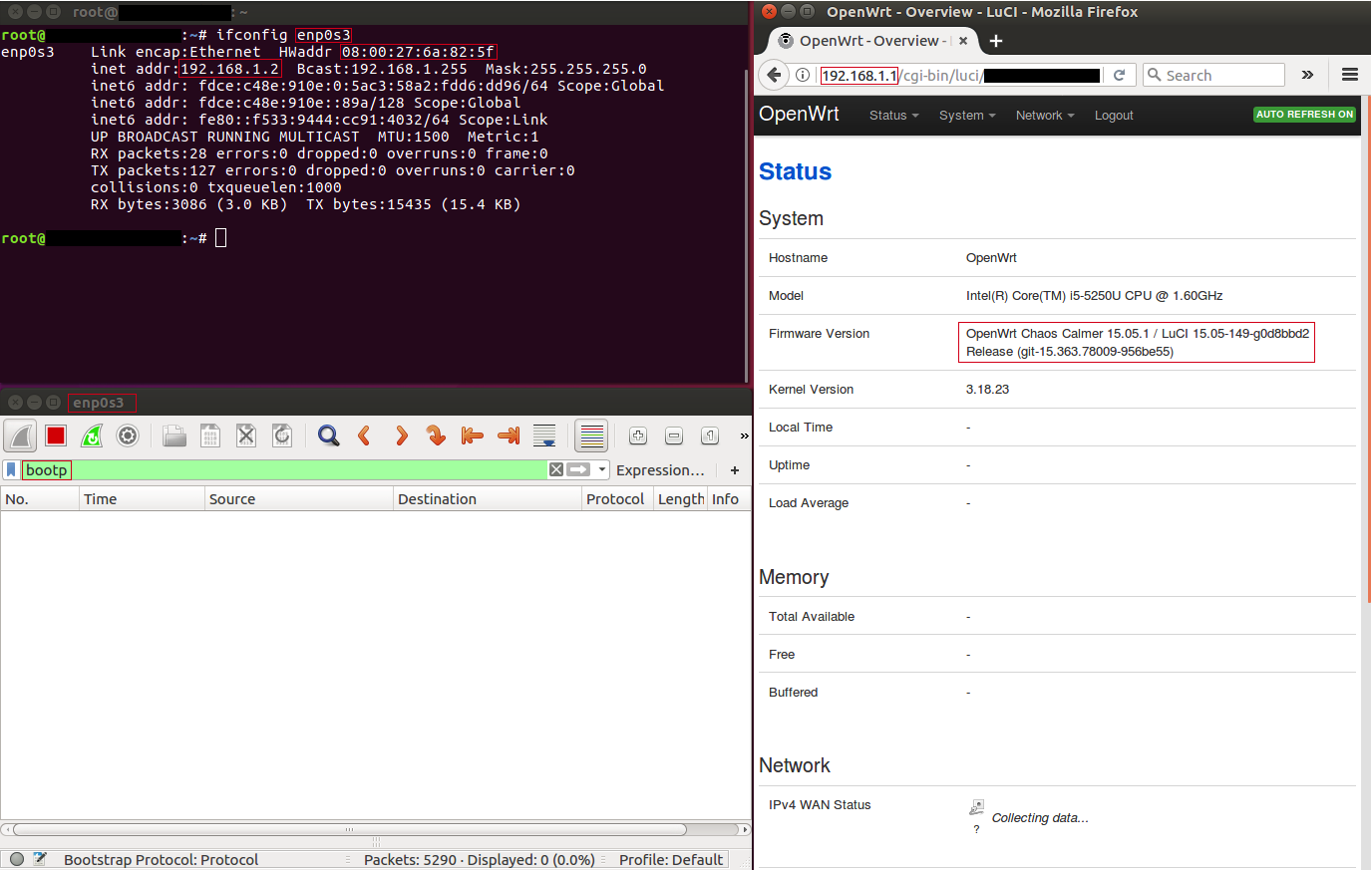Save the Wireshark capture file
This screenshot has height=870, width=1372.
click(210, 435)
